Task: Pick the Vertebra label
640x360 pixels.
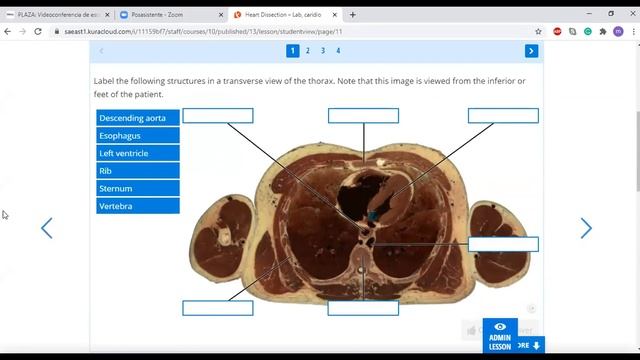Action: 138,206
